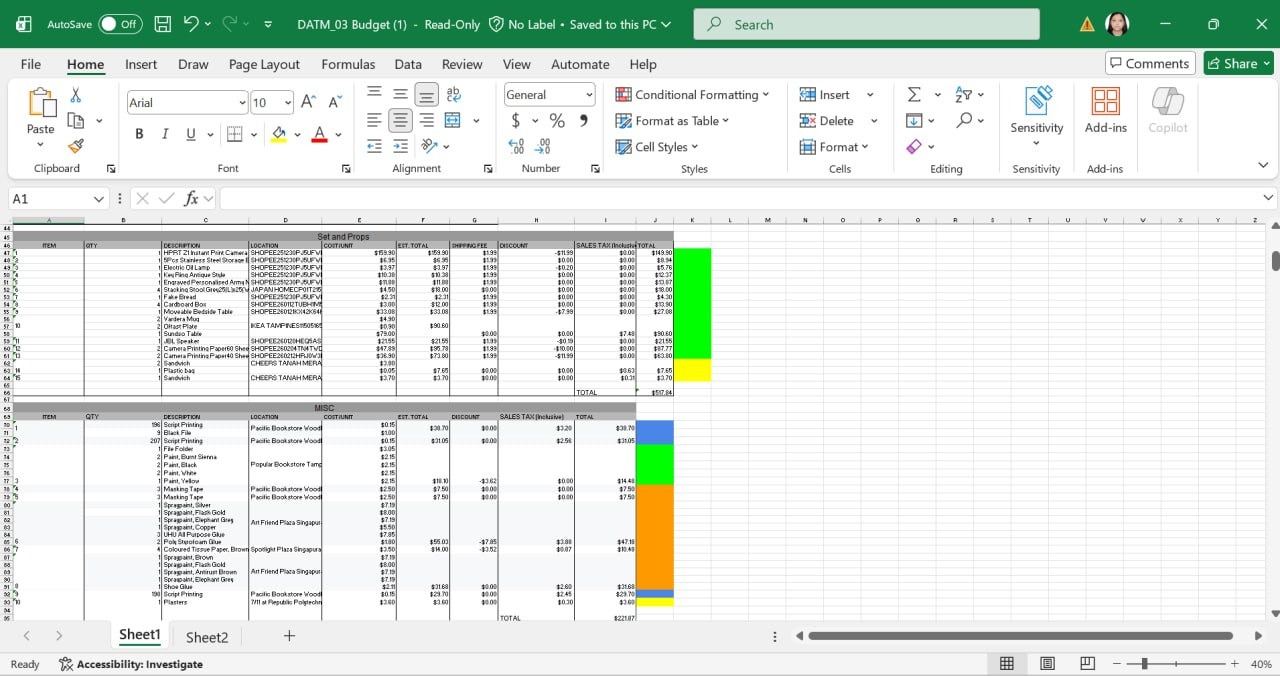This screenshot has height=676, width=1280.
Task: Toggle the AutoSave switch
Action: tap(120, 24)
